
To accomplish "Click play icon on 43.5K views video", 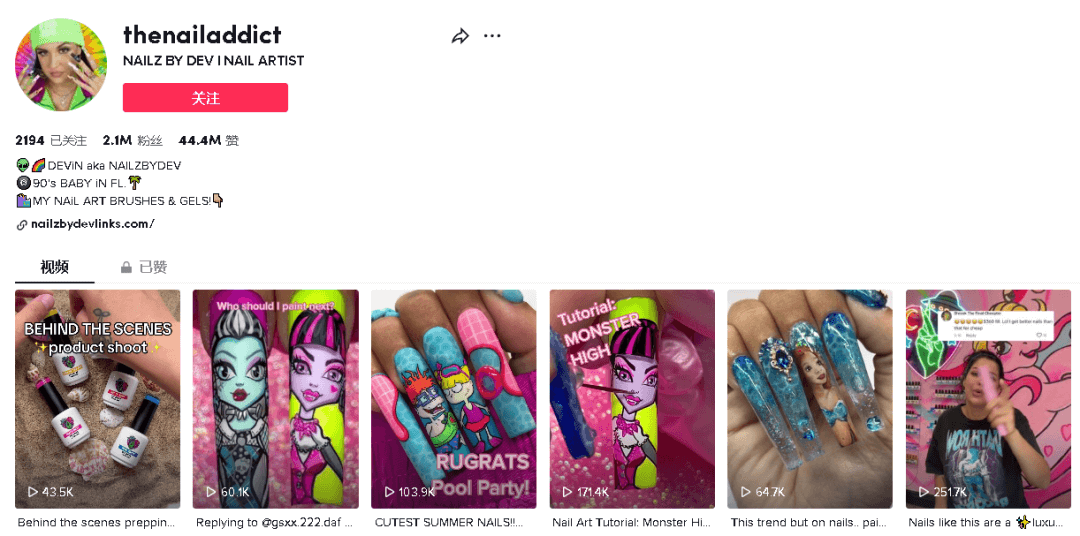I will coord(32,492).
